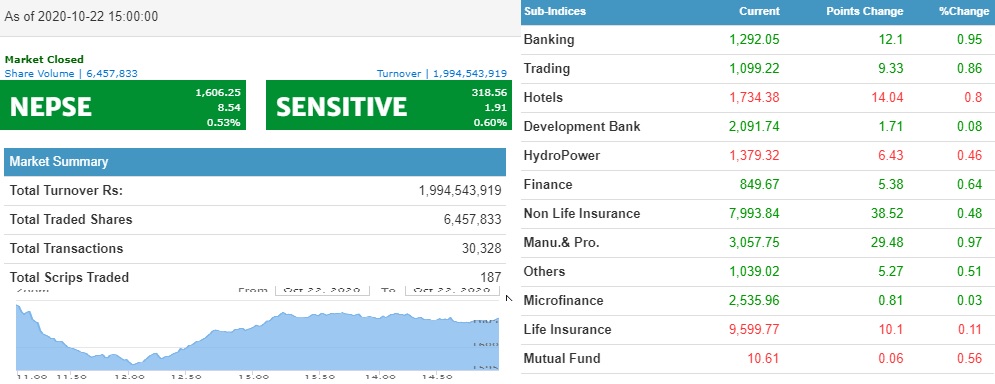Click Finance current value 849.67
This screenshot has width=995, height=384.
760,185
